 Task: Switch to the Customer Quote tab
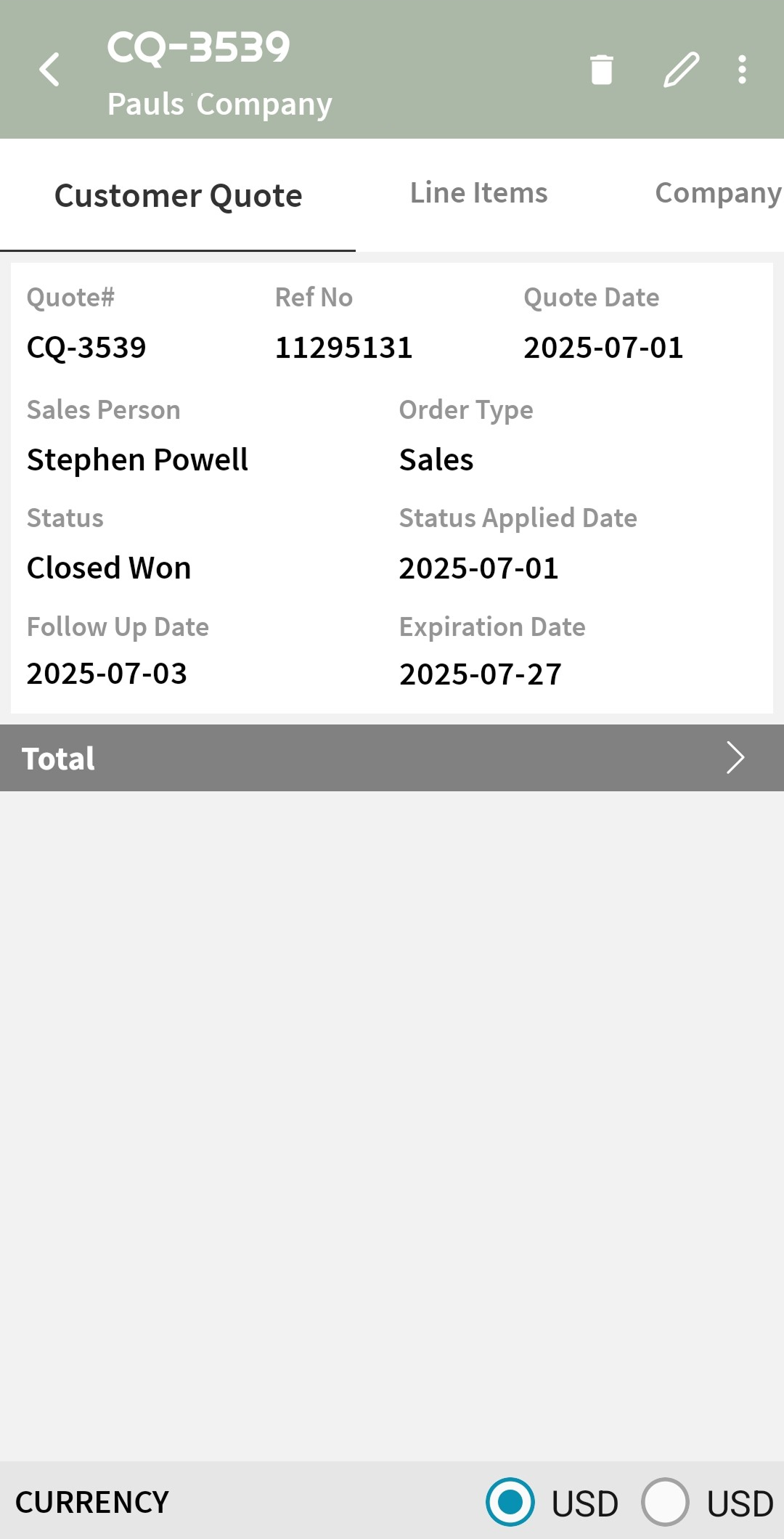pos(178,196)
